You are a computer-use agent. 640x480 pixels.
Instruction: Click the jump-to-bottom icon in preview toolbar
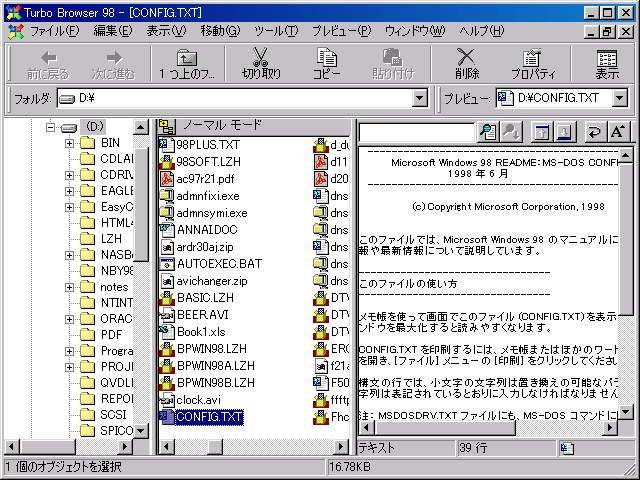(x=564, y=131)
